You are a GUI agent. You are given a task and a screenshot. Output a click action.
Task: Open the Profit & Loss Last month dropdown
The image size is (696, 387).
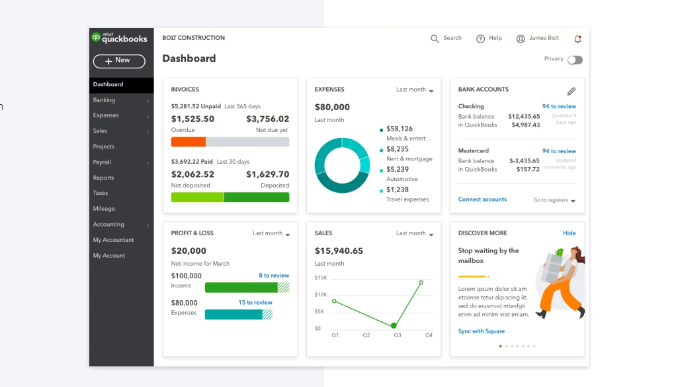pos(271,233)
